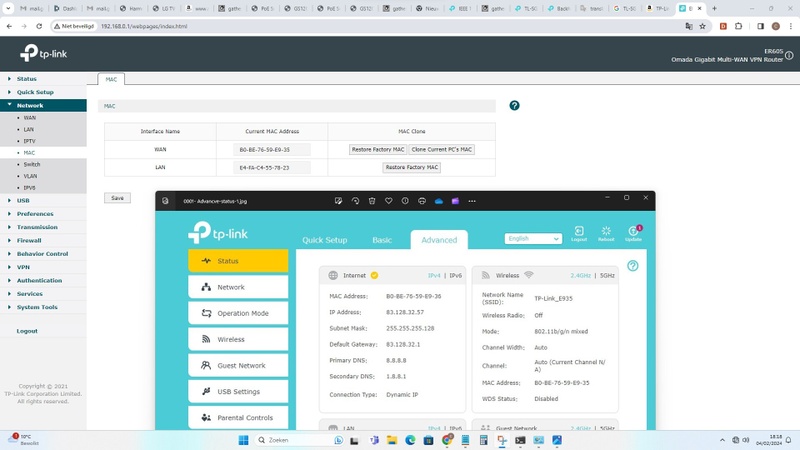Open the three-dot more menu in Photos viewer
The height and width of the screenshot is (450, 800).
point(472,201)
